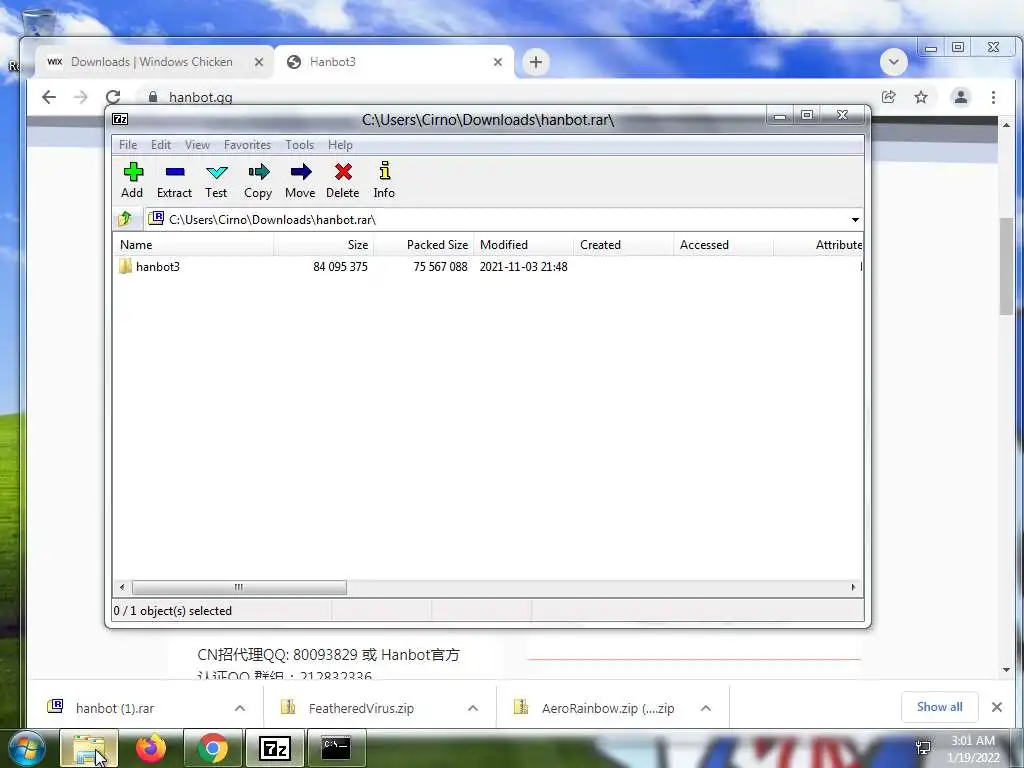This screenshot has width=1024, height=768.
Task: Close the Chrome downloads bar
Action: tap(997, 707)
